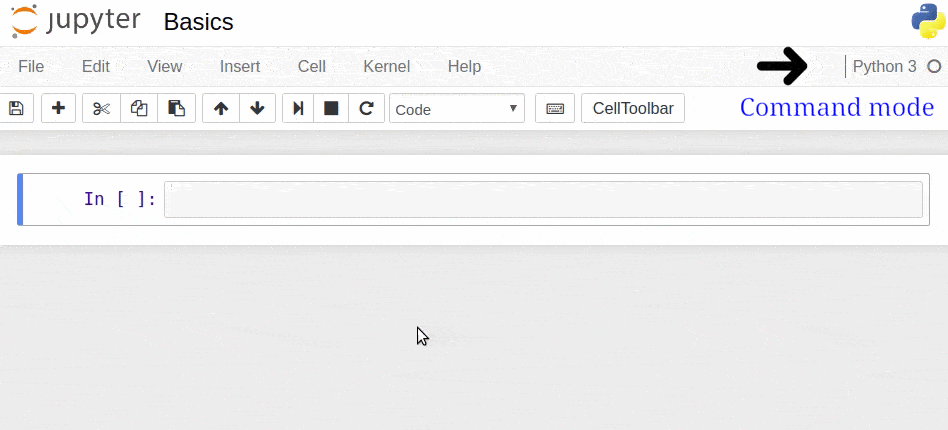
Task: Open the command palette keyboard icon
Action: 555,108
